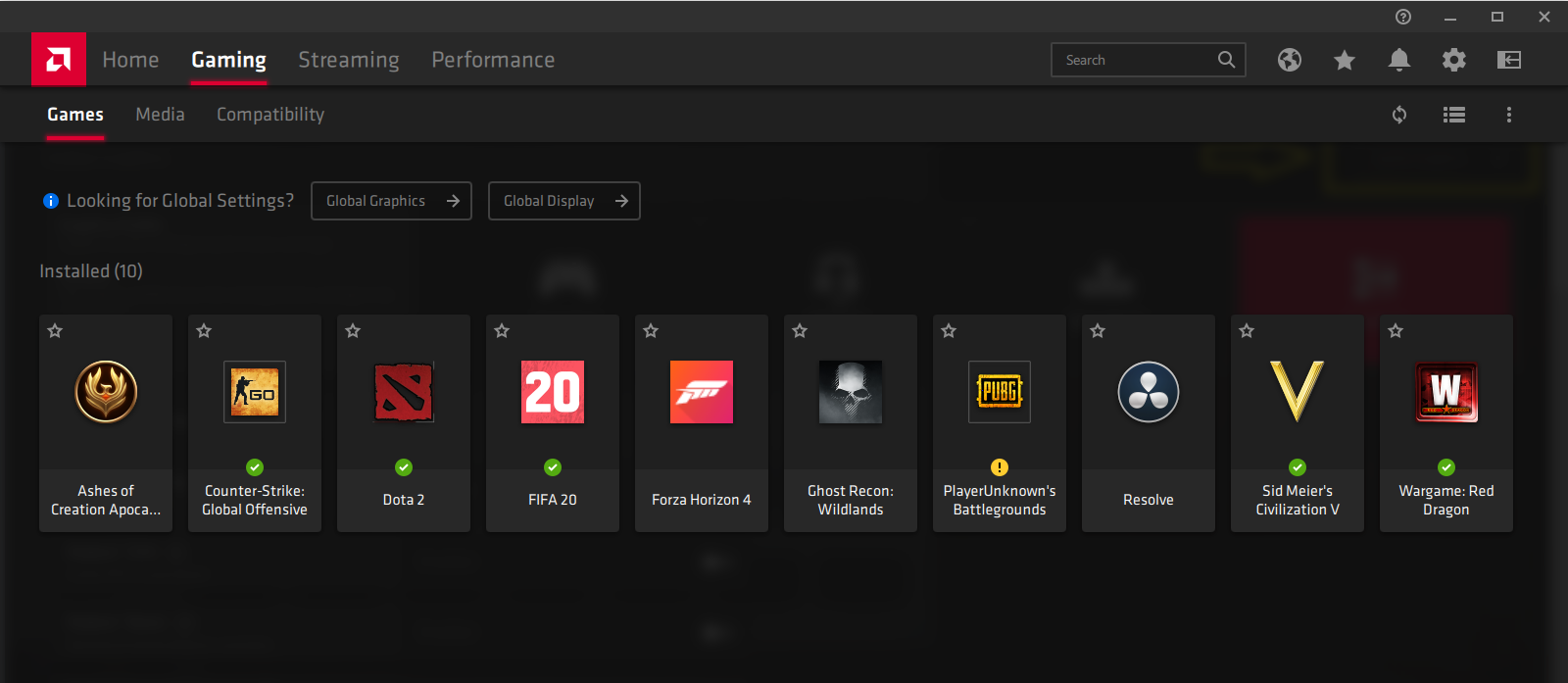Toggle favorite star on Wargame: Red Dragon
Image resolution: width=1568 pixels, height=683 pixels.
click(x=1396, y=331)
